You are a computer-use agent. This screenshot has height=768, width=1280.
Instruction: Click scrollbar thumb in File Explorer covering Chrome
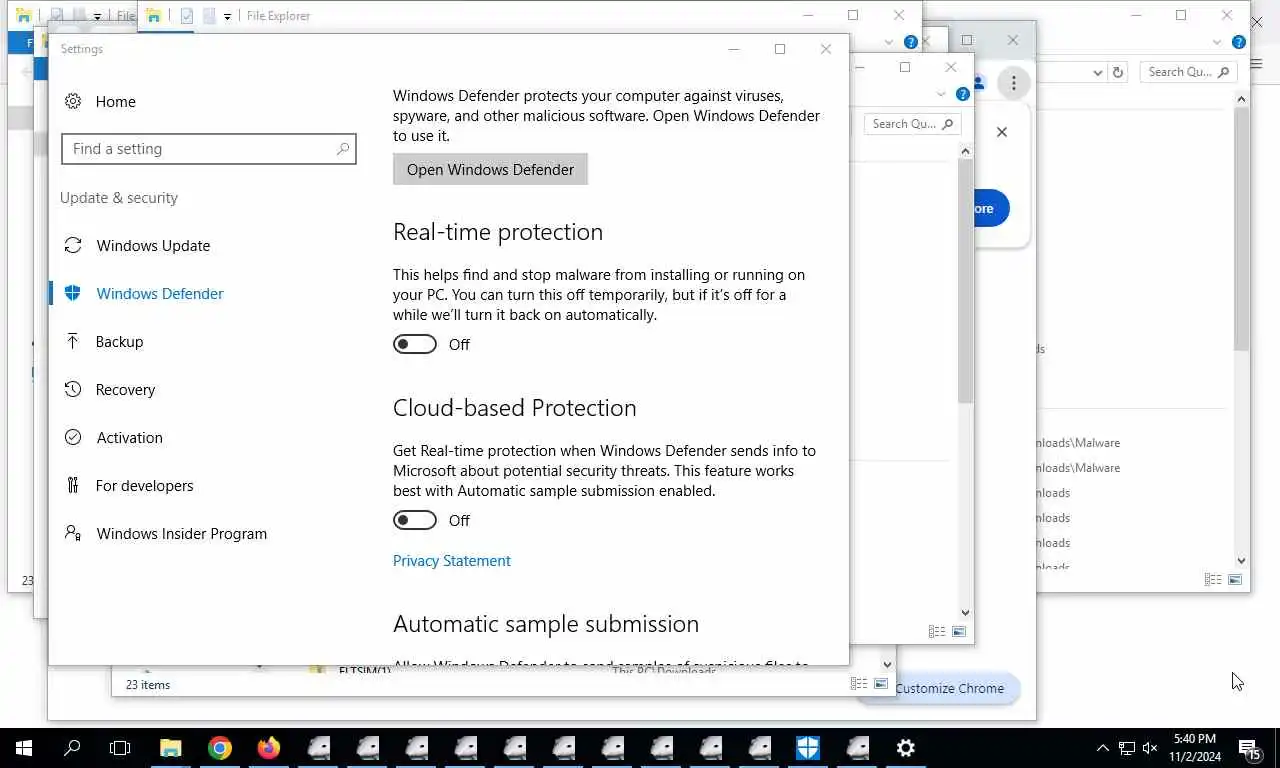965,282
